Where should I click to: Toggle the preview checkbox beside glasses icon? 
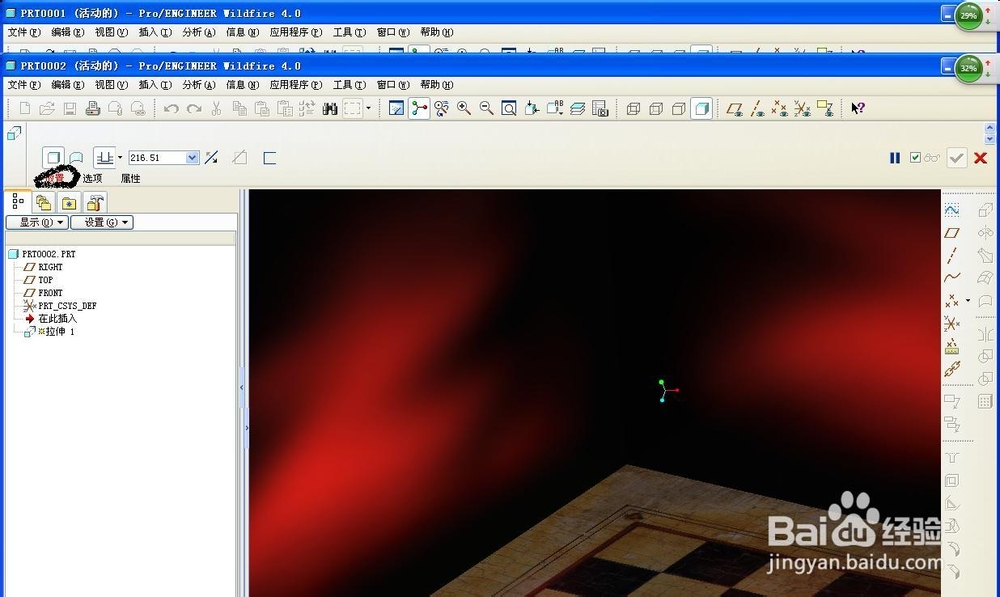[x=915, y=158]
